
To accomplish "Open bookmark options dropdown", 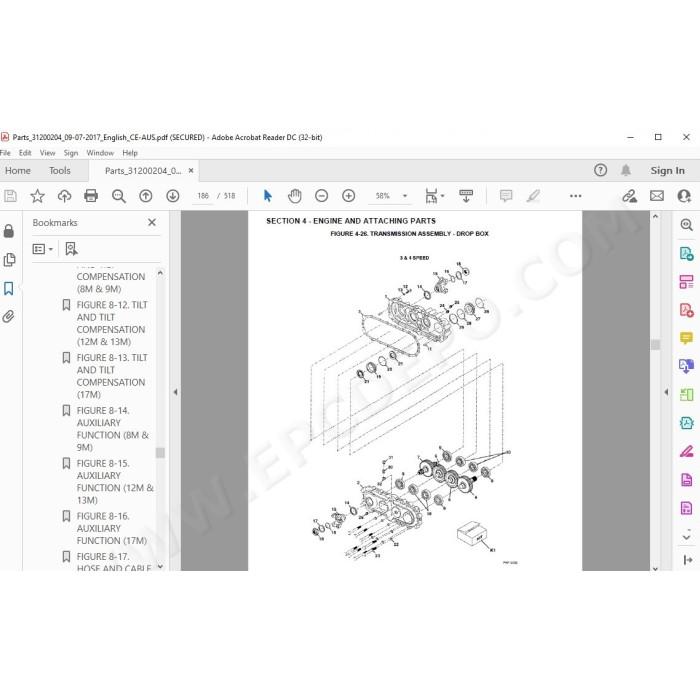I will point(43,249).
